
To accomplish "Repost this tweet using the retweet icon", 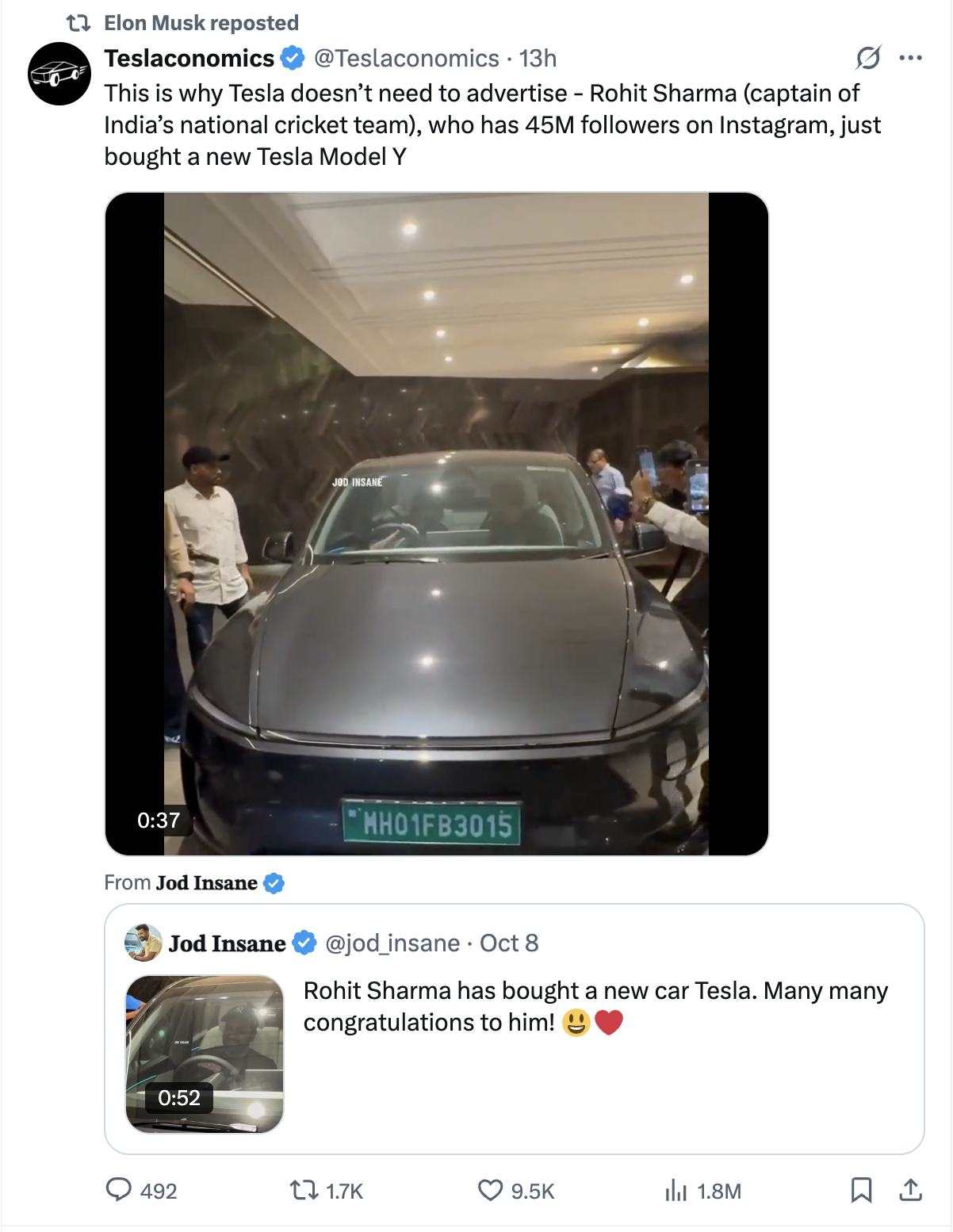I will tap(303, 1190).
